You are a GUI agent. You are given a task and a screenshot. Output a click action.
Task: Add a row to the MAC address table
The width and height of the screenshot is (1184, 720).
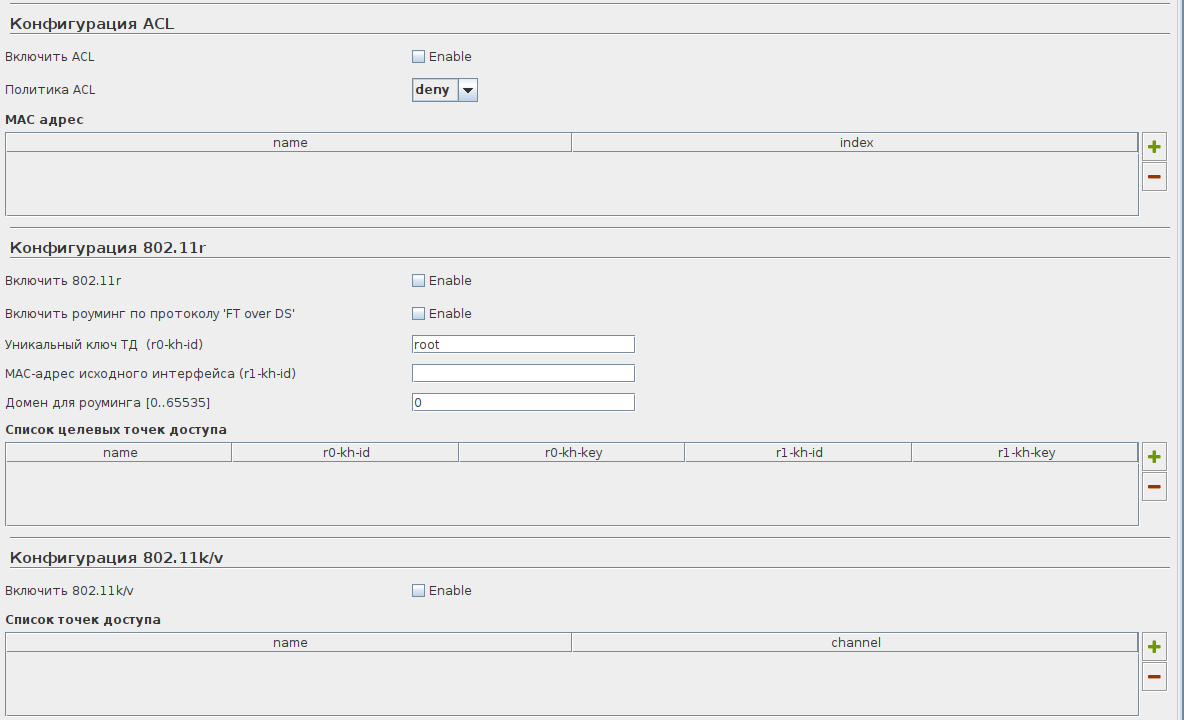[1154, 147]
